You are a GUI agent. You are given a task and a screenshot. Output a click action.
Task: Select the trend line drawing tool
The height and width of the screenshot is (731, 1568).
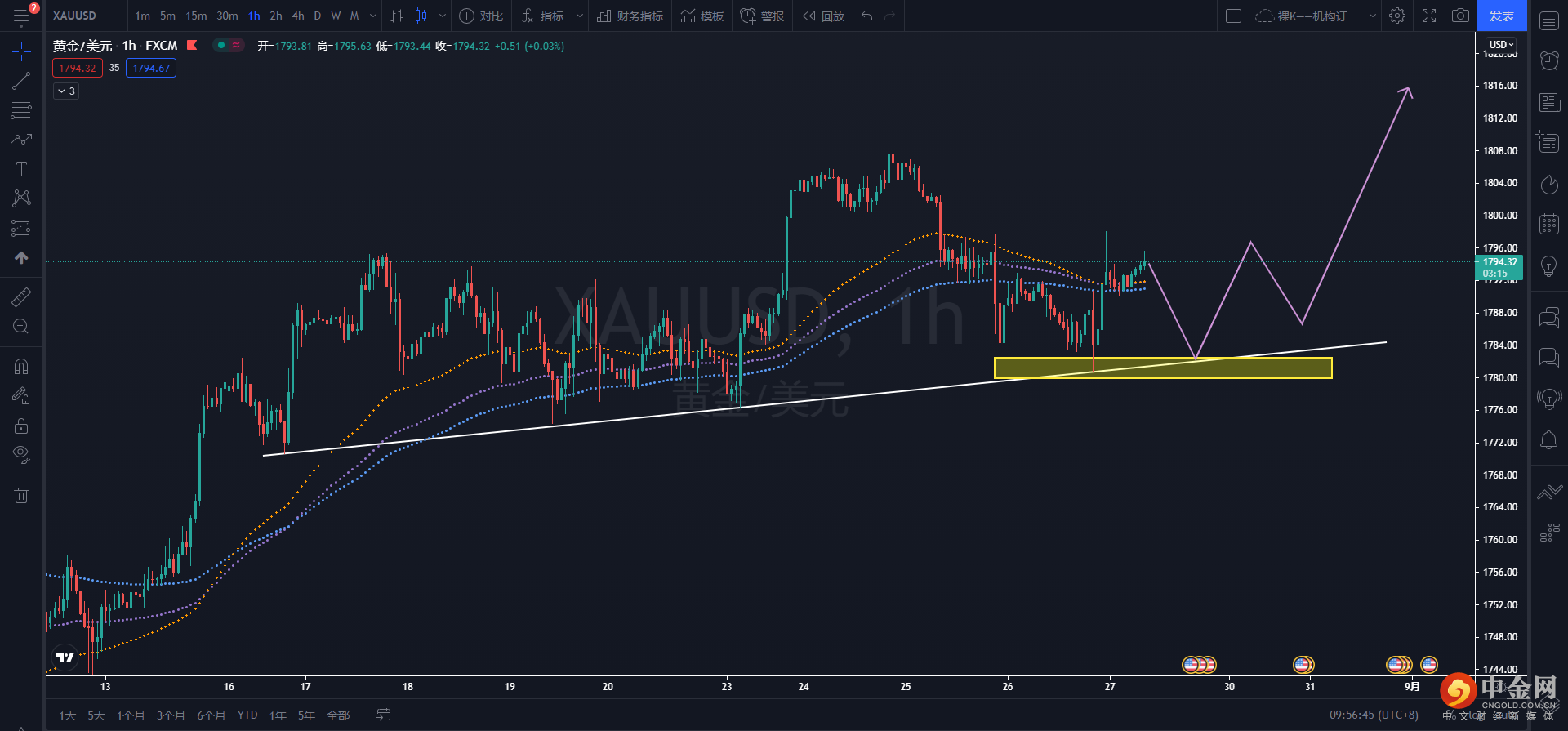point(21,81)
